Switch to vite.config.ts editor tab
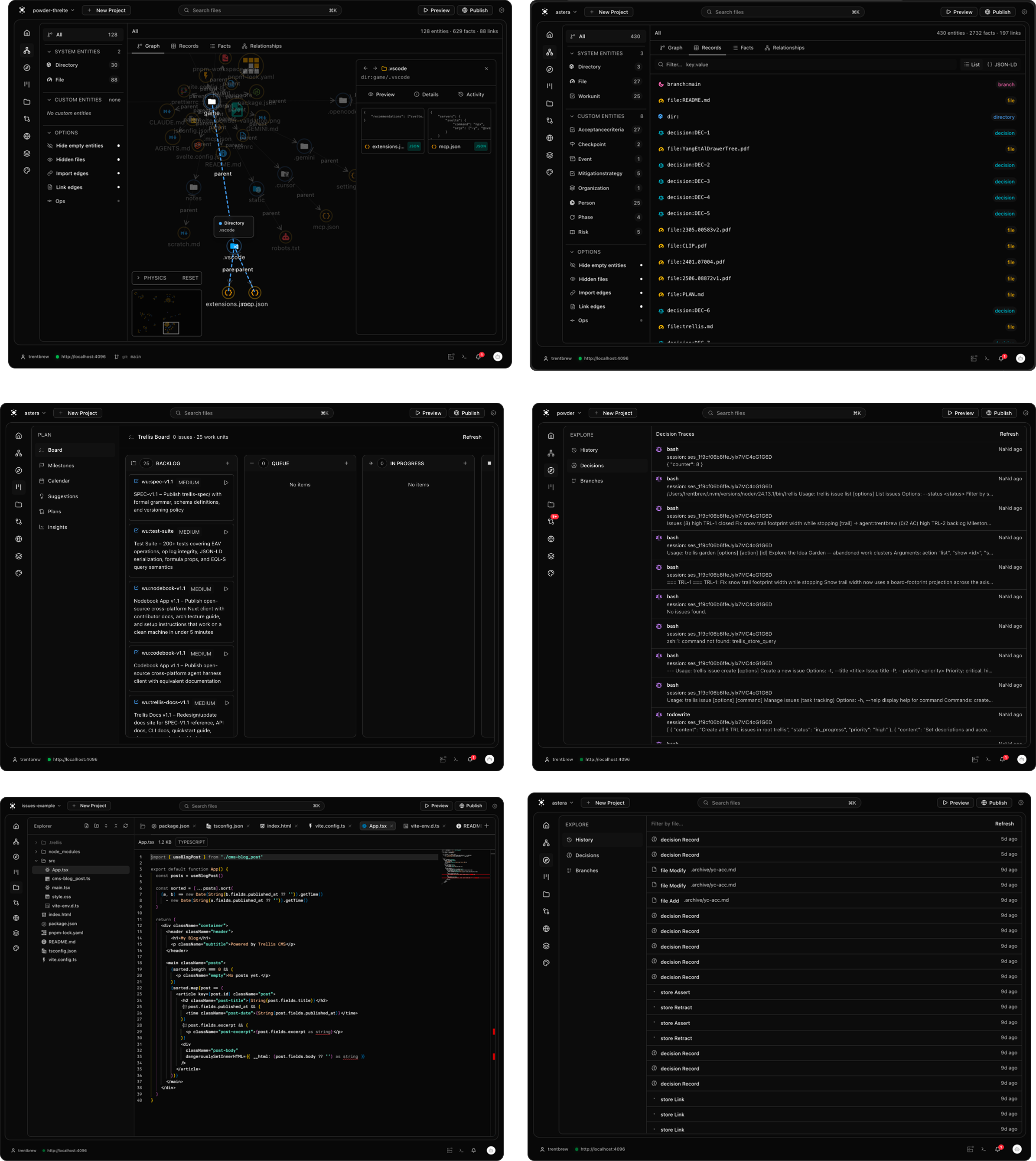Image resolution: width=1036 pixels, height=1161 pixels. click(330, 826)
